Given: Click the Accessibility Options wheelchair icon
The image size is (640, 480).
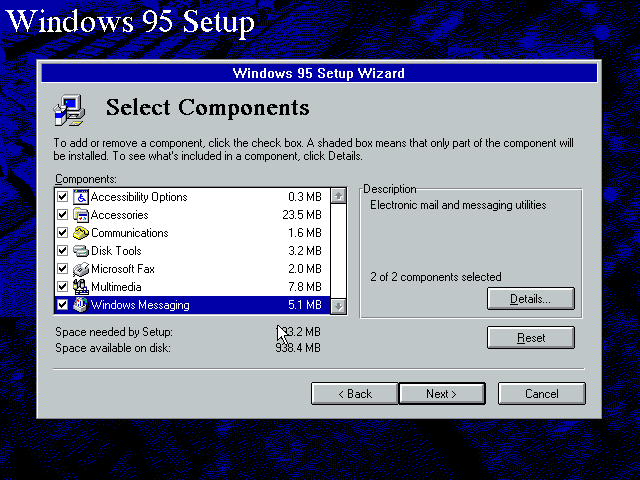Looking at the screenshot, I should point(81,197).
